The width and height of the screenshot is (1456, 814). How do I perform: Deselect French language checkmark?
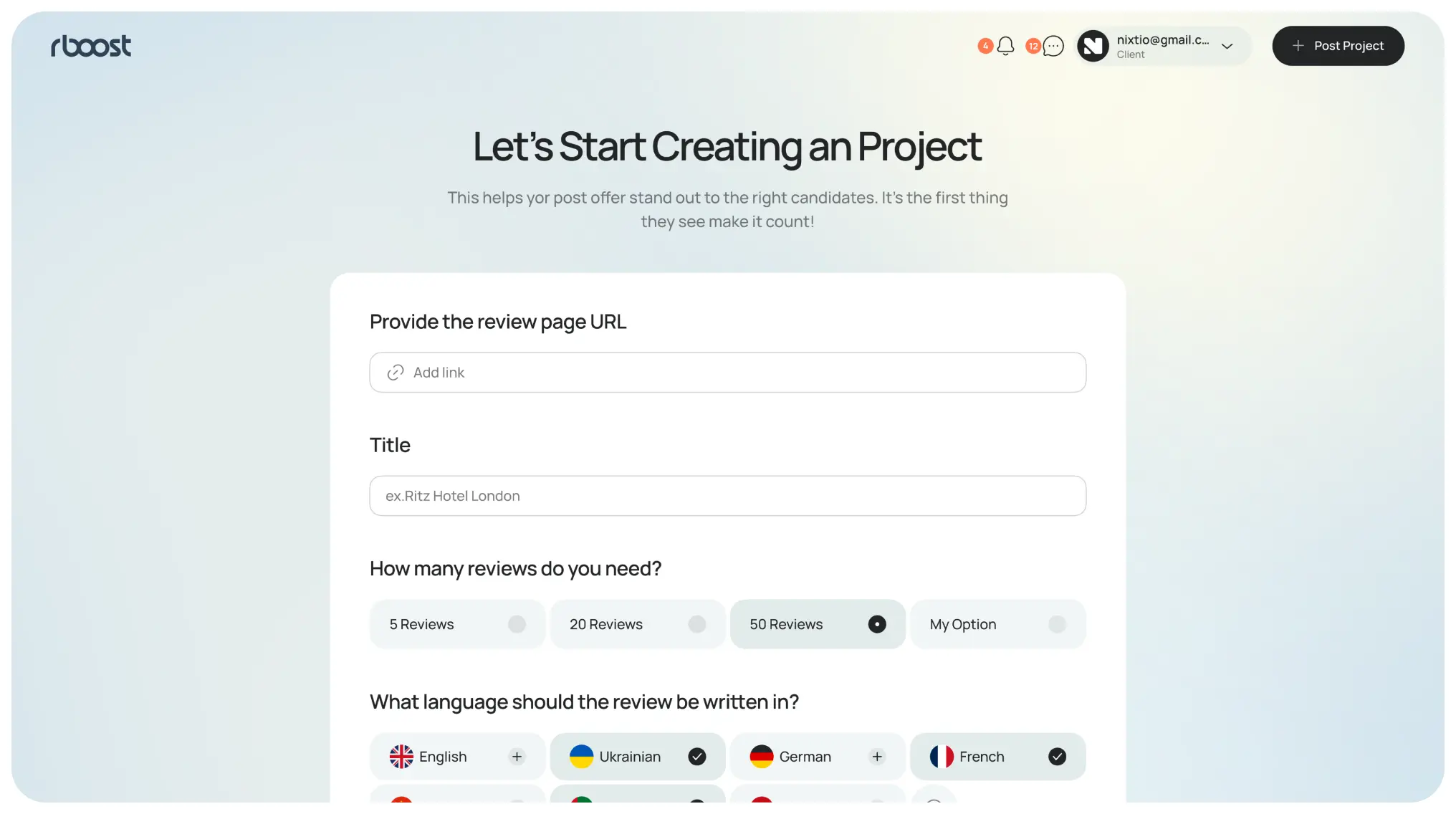coord(1057,757)
